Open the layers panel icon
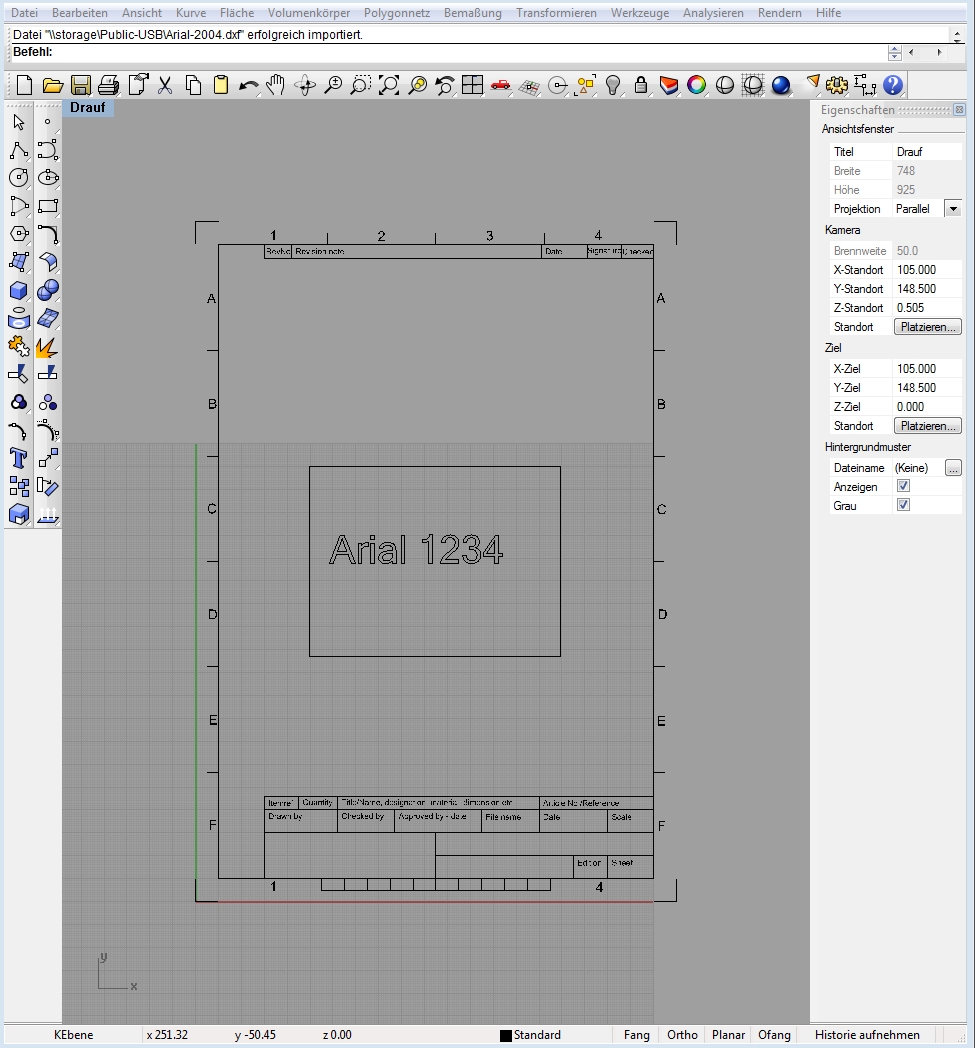This screenshot has width=975, height=1048. (669, 85)
